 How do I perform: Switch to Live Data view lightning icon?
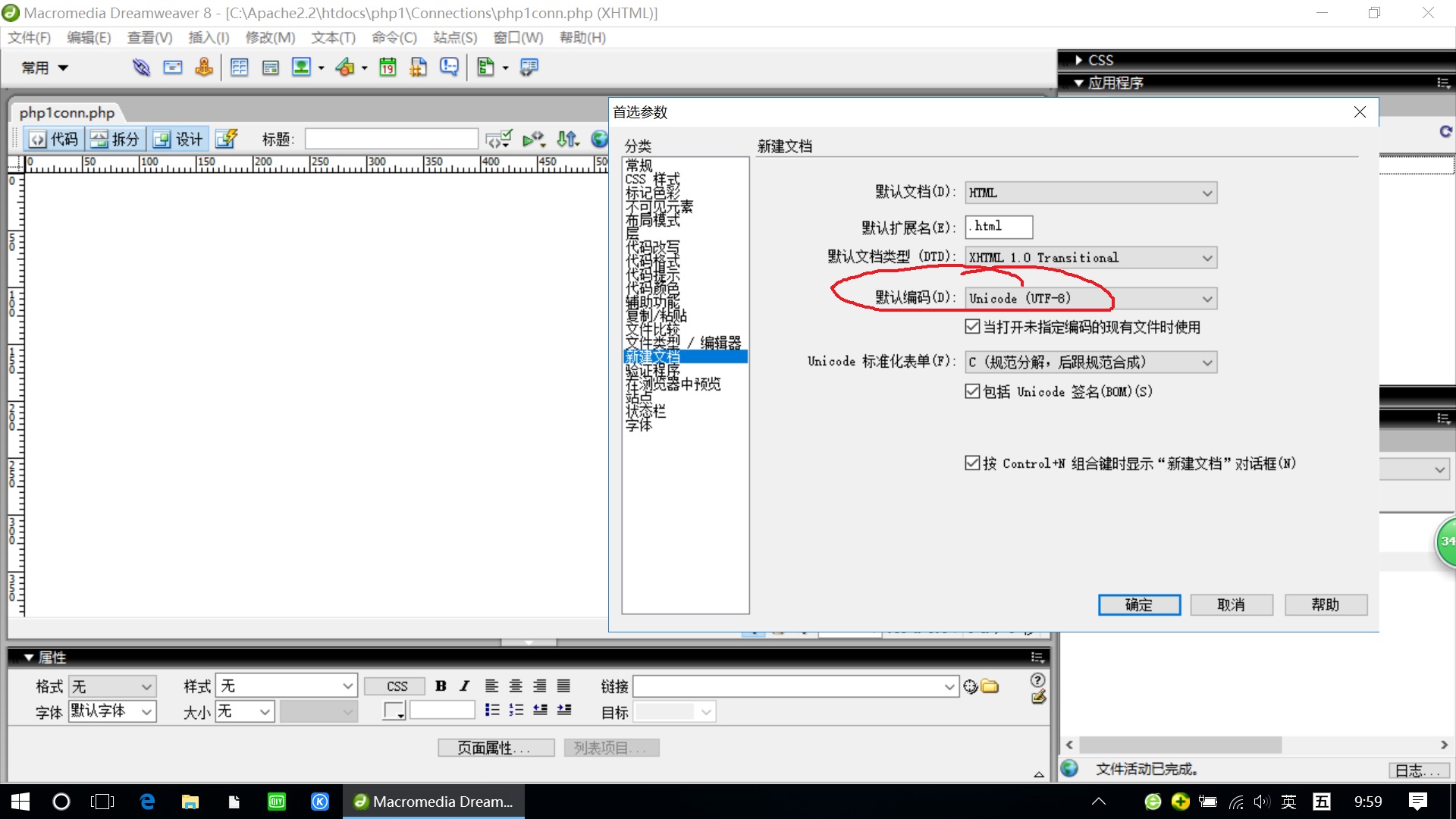[227, 139]
